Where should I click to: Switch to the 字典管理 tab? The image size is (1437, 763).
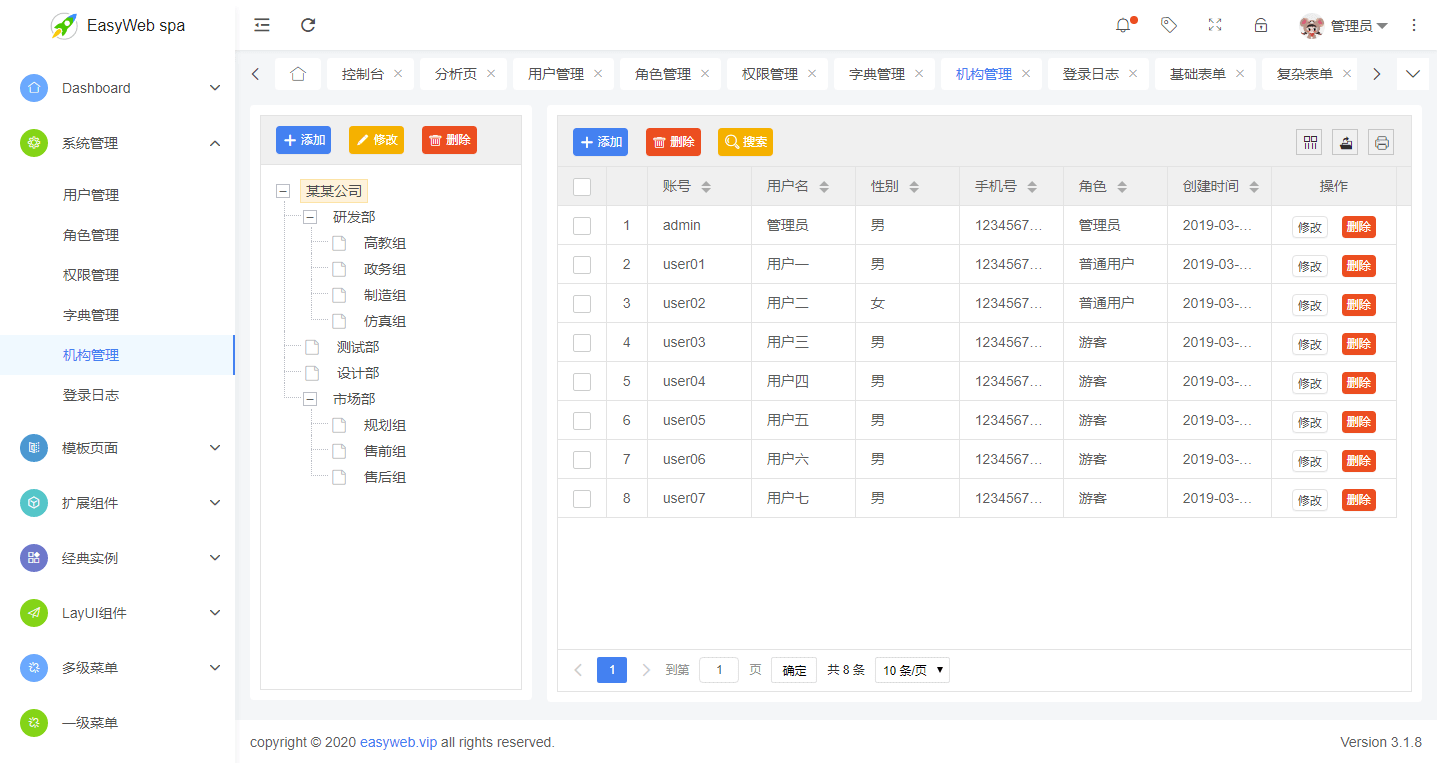click(x=877, y=74)
